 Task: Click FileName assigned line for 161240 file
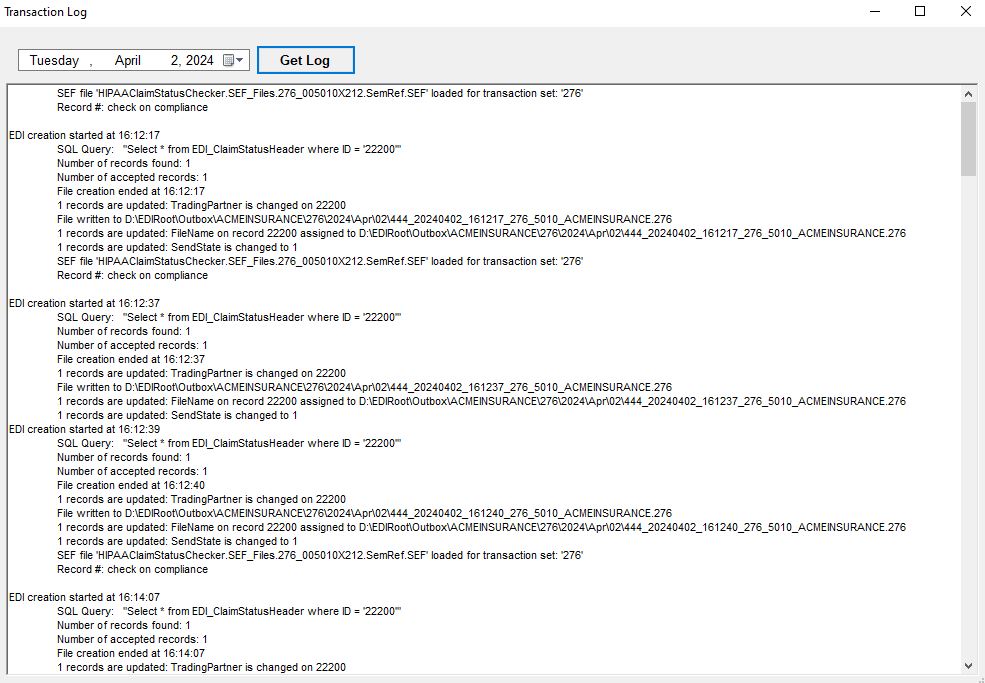click(x=481, y=527)
